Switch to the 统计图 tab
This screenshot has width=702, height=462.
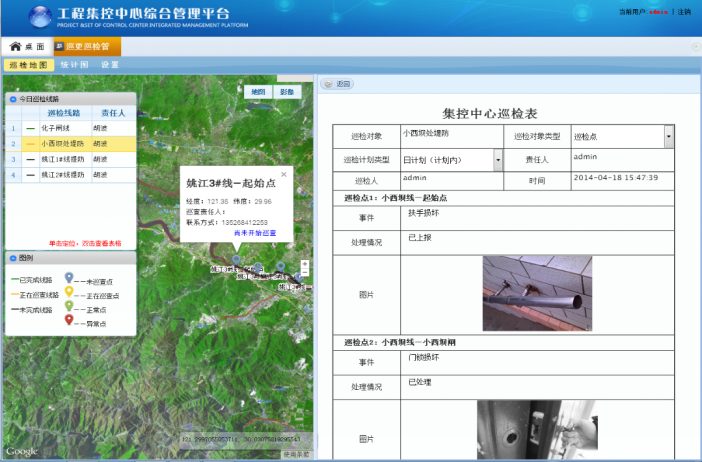(x=74, y=64)
